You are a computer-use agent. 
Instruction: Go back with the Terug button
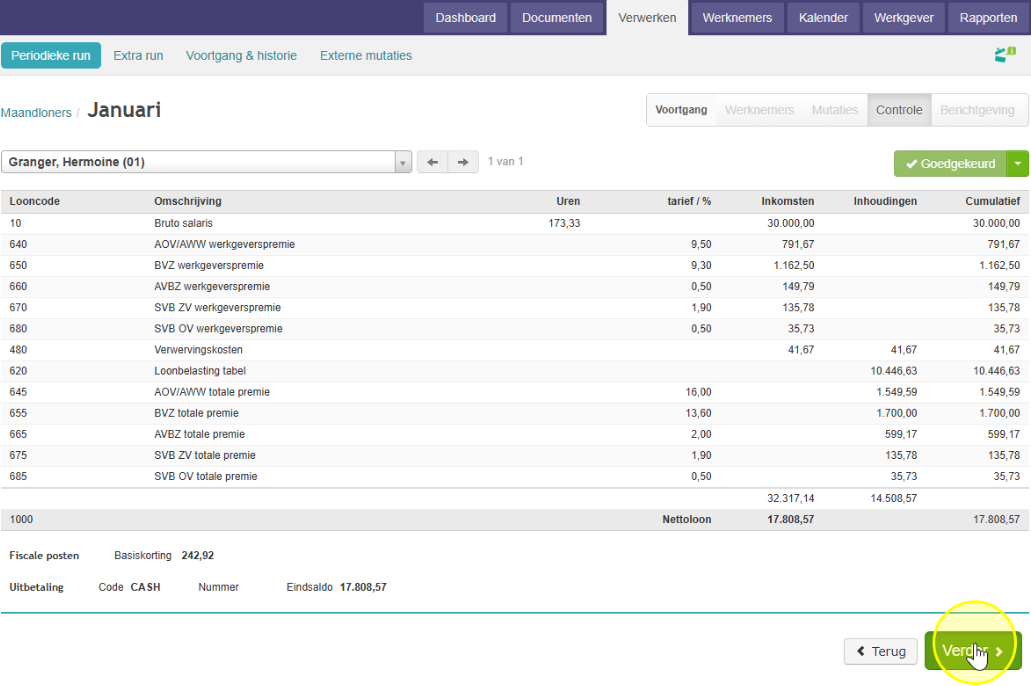coord(880,651)
